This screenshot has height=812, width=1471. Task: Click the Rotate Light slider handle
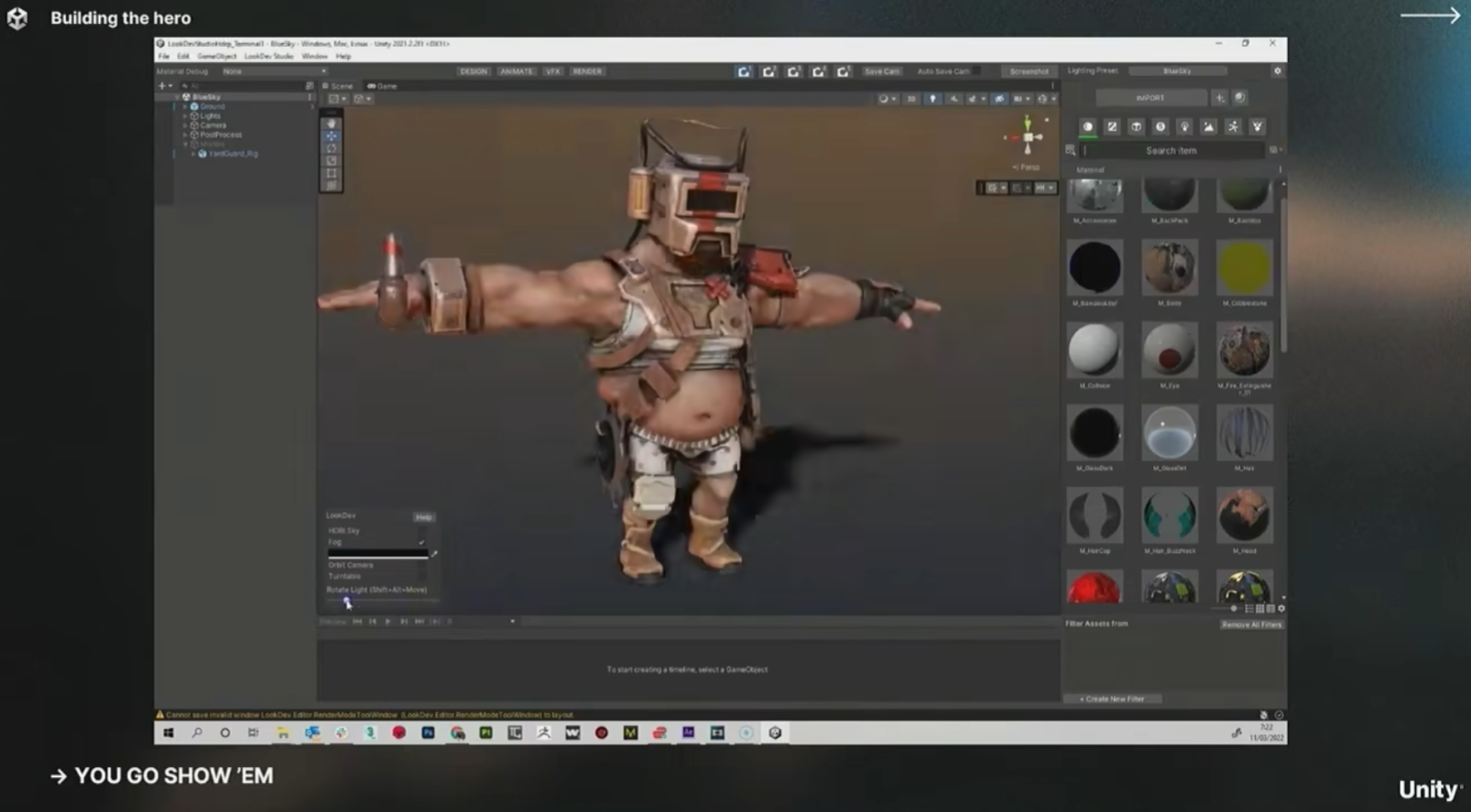tap(346, 601)
